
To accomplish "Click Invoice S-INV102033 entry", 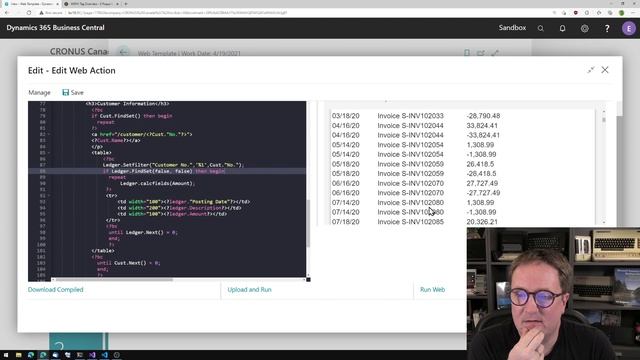I will pyautogui.click(x=410, y=116).
